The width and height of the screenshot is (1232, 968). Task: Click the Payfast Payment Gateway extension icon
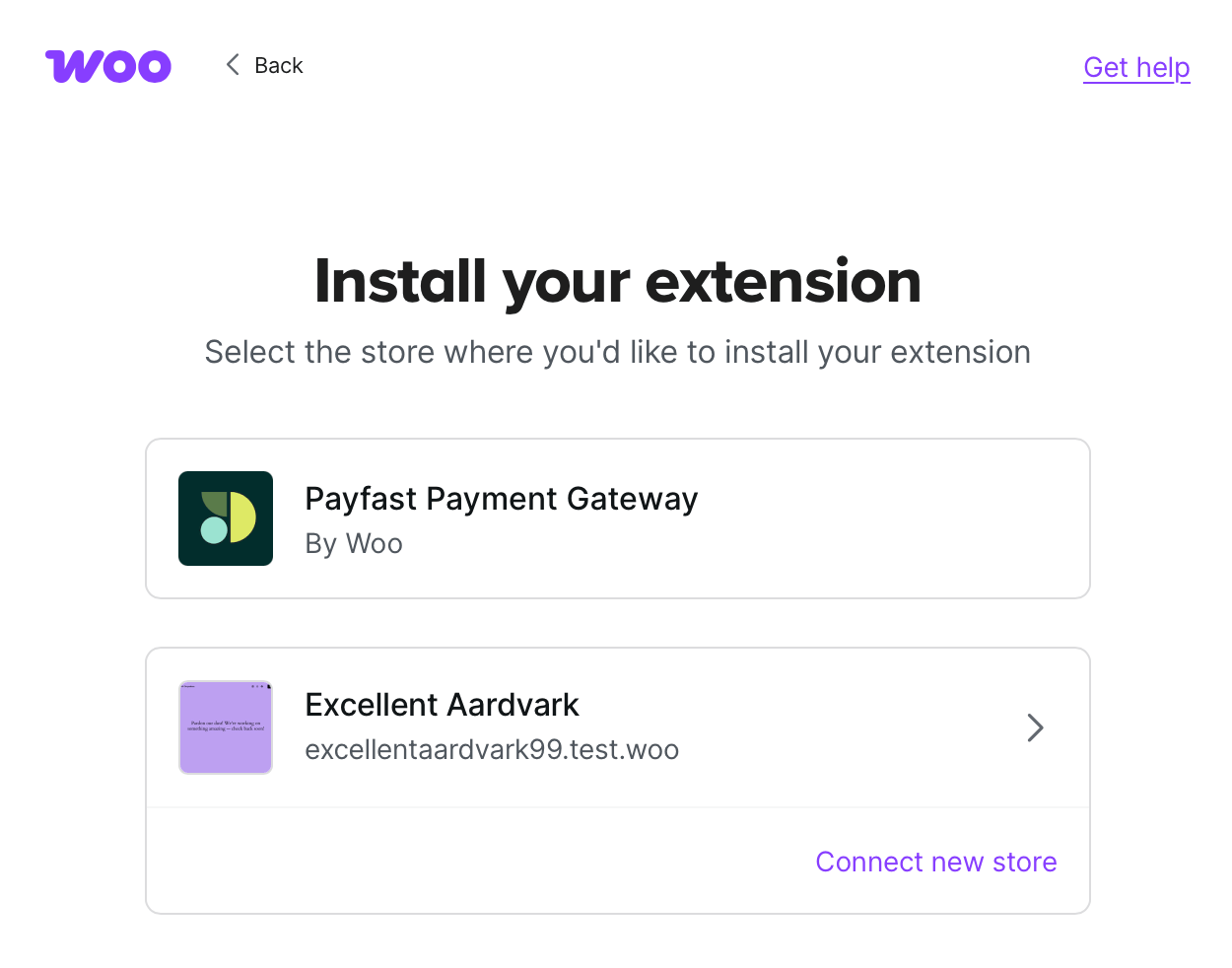pyautogui.click(x=226, y=519)
